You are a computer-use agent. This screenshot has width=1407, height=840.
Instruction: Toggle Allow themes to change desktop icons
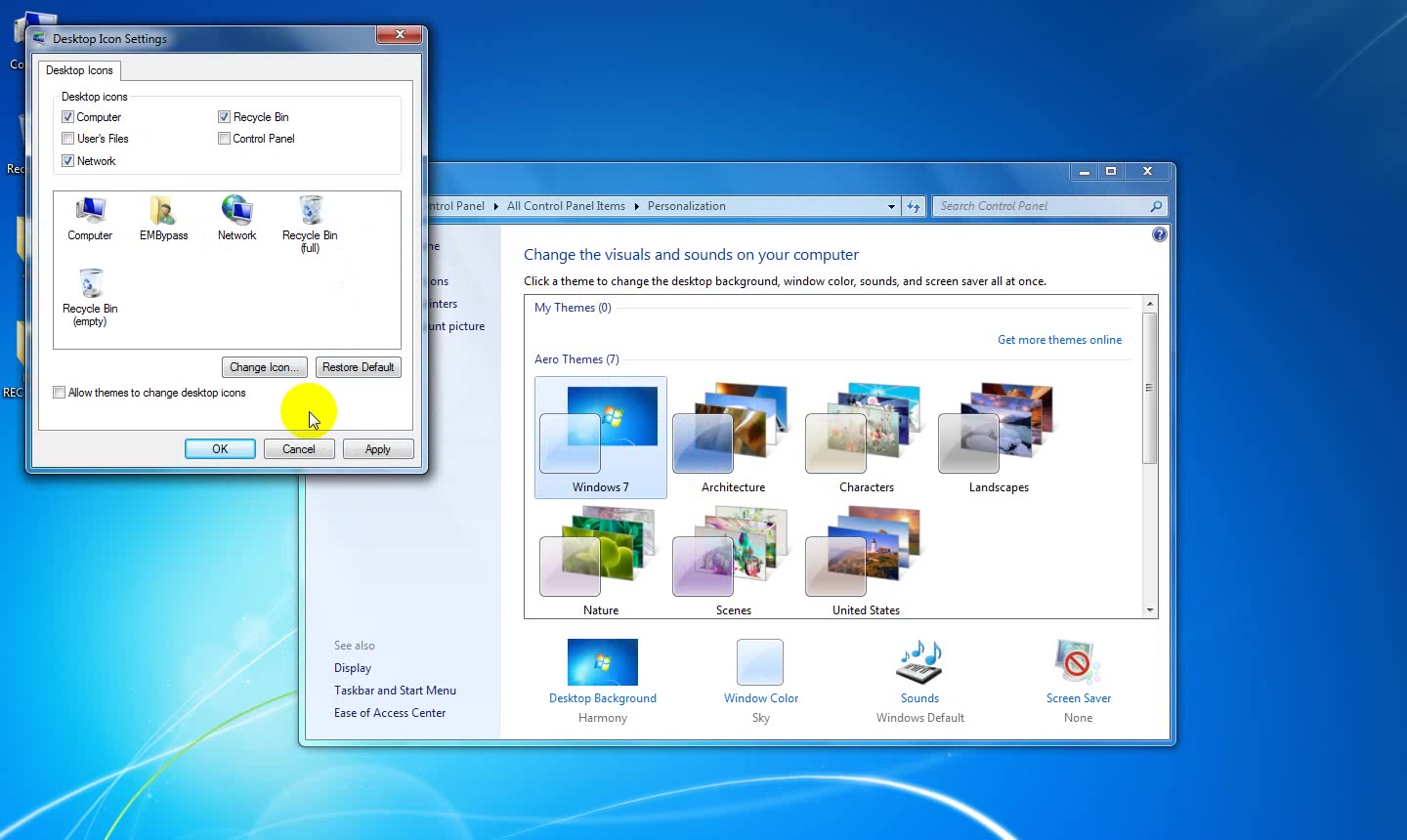pos(60,393)
